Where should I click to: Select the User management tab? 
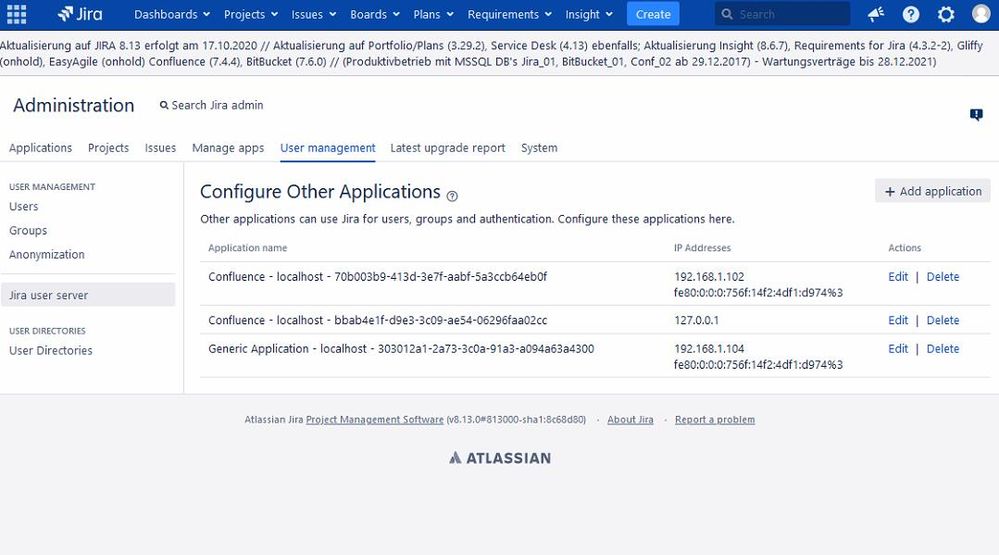pyautogui.click(x=328, y=148)
